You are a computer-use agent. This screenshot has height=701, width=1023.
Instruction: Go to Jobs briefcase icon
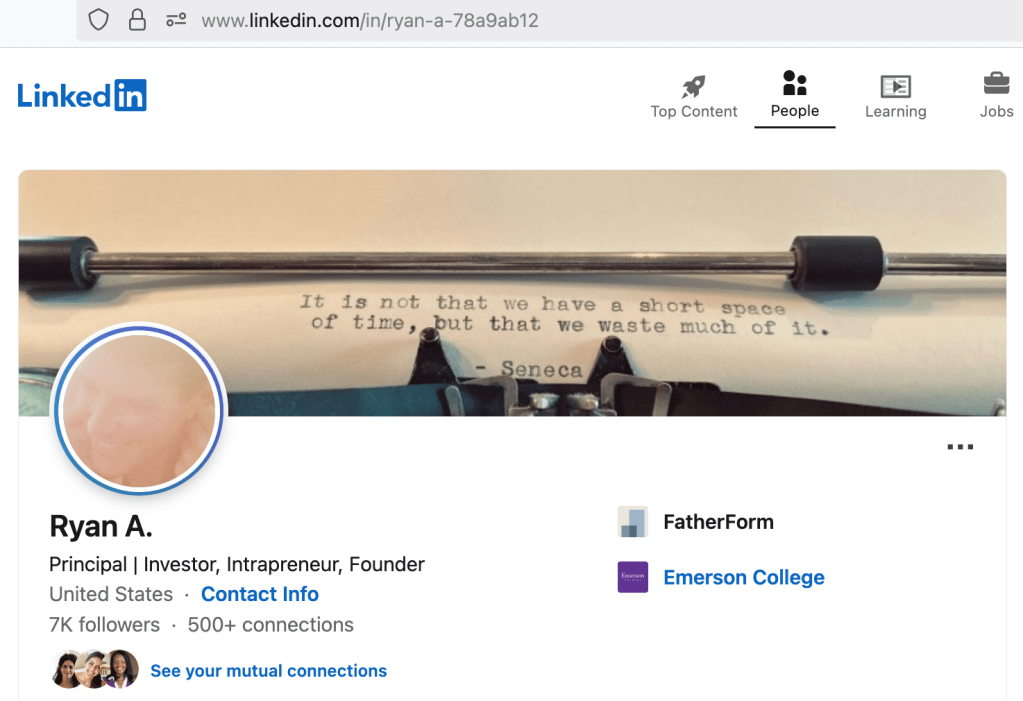coord(996,84)
